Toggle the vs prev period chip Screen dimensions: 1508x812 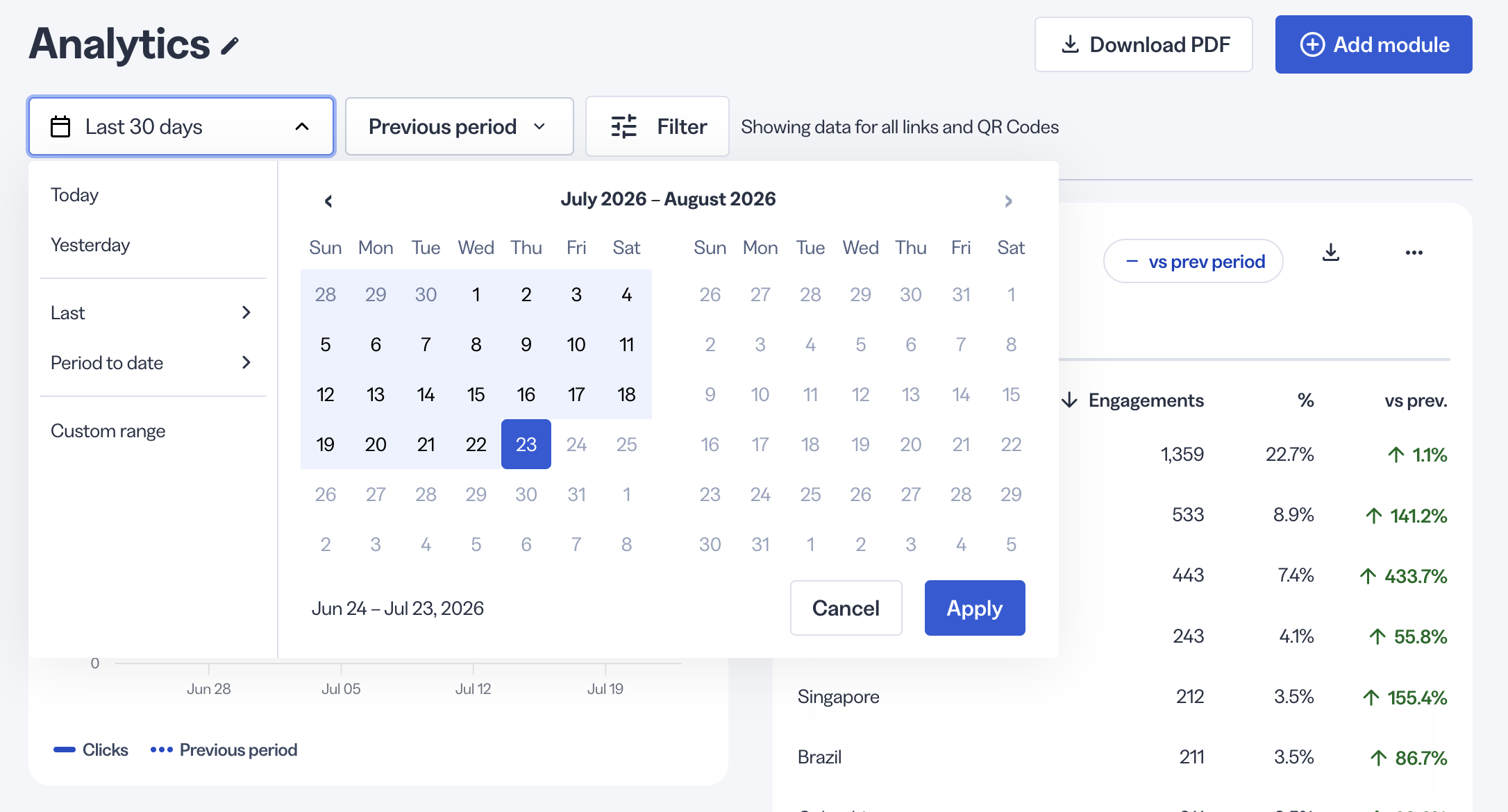coord(1193,262)
